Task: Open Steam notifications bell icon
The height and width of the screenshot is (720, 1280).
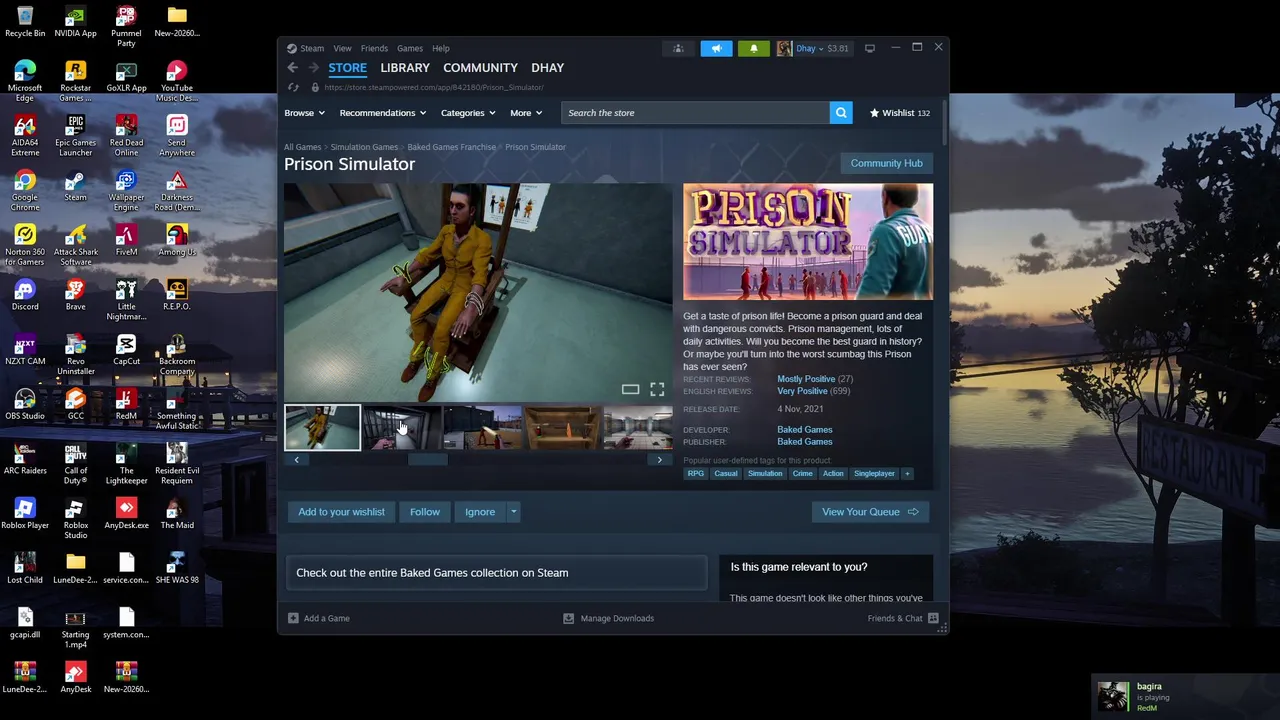Action: tap(754, 48)
